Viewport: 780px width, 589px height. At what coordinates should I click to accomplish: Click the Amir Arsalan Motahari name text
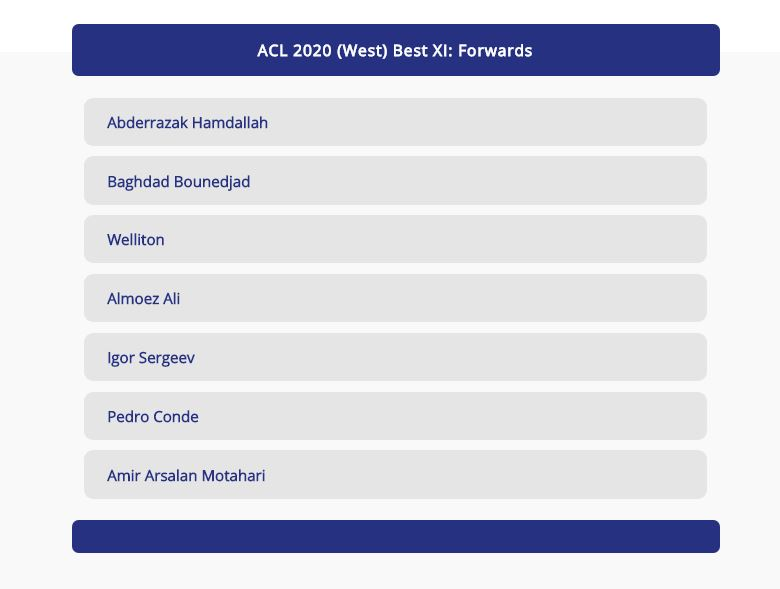186,476
